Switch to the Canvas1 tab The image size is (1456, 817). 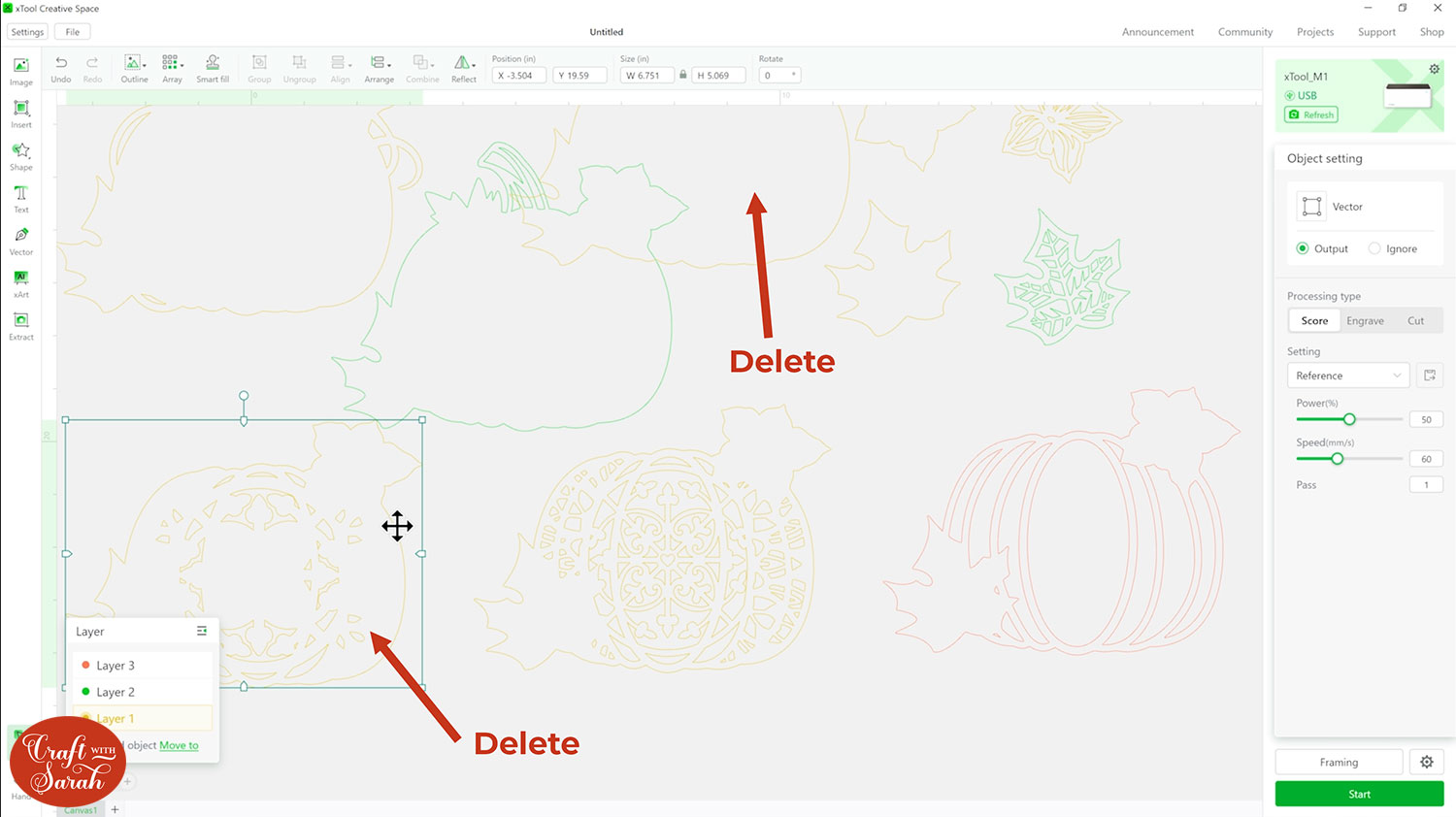tap(81, 810)
